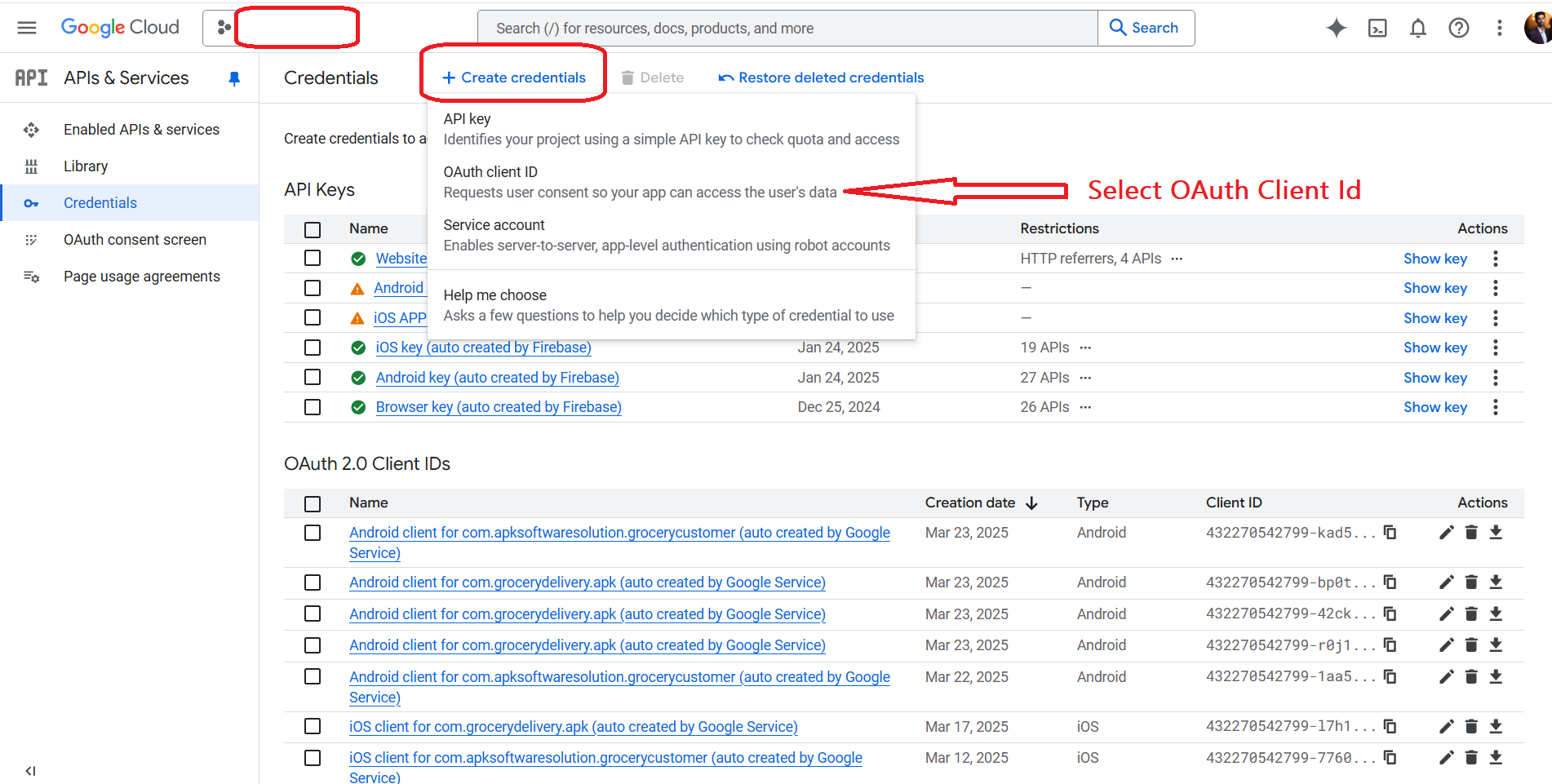This screenshot has width=1552, height=784.
Task: Open OAuth consent screen page
Action: tap(135, 240)
